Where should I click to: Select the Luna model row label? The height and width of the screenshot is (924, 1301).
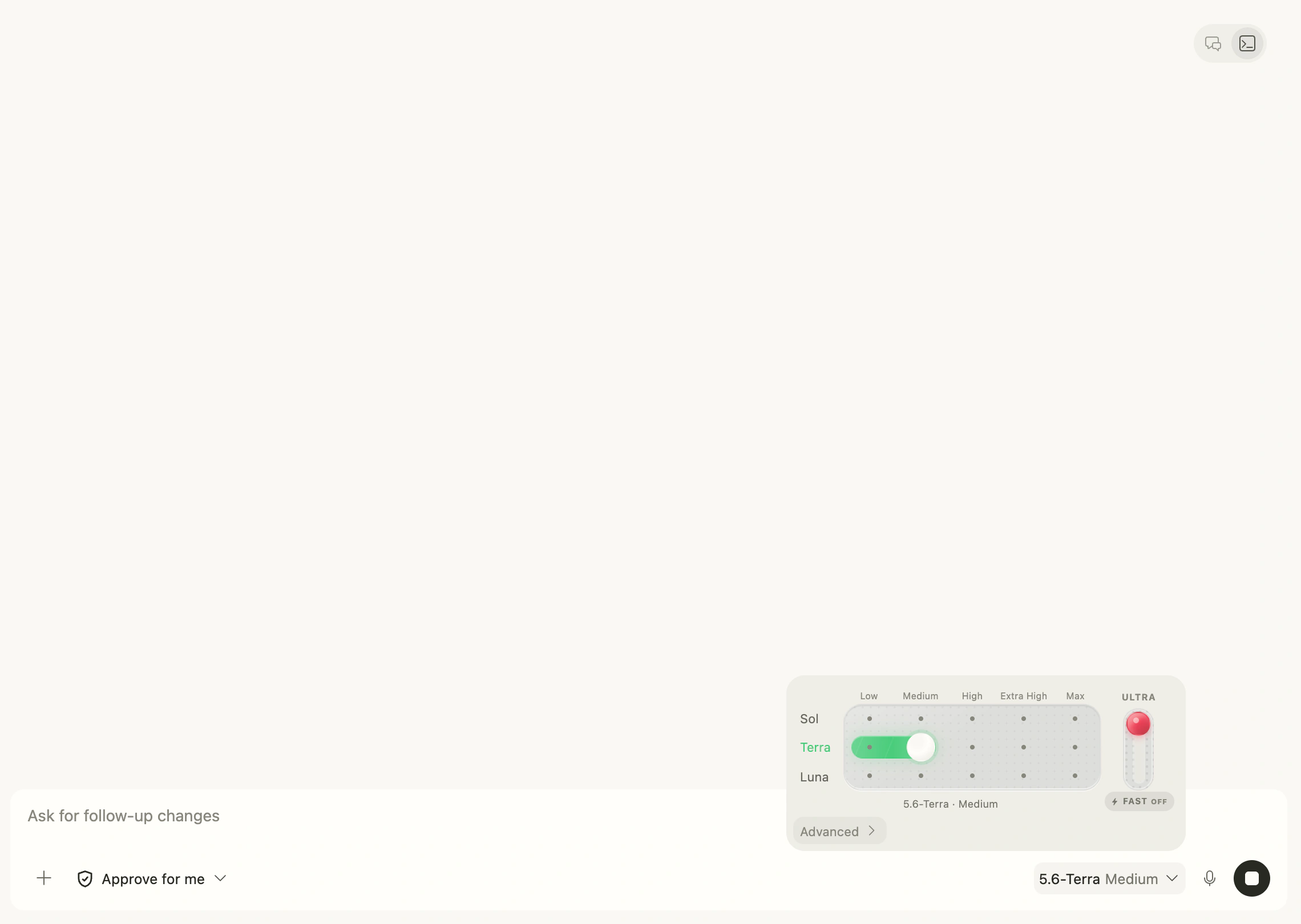(814, 777)
